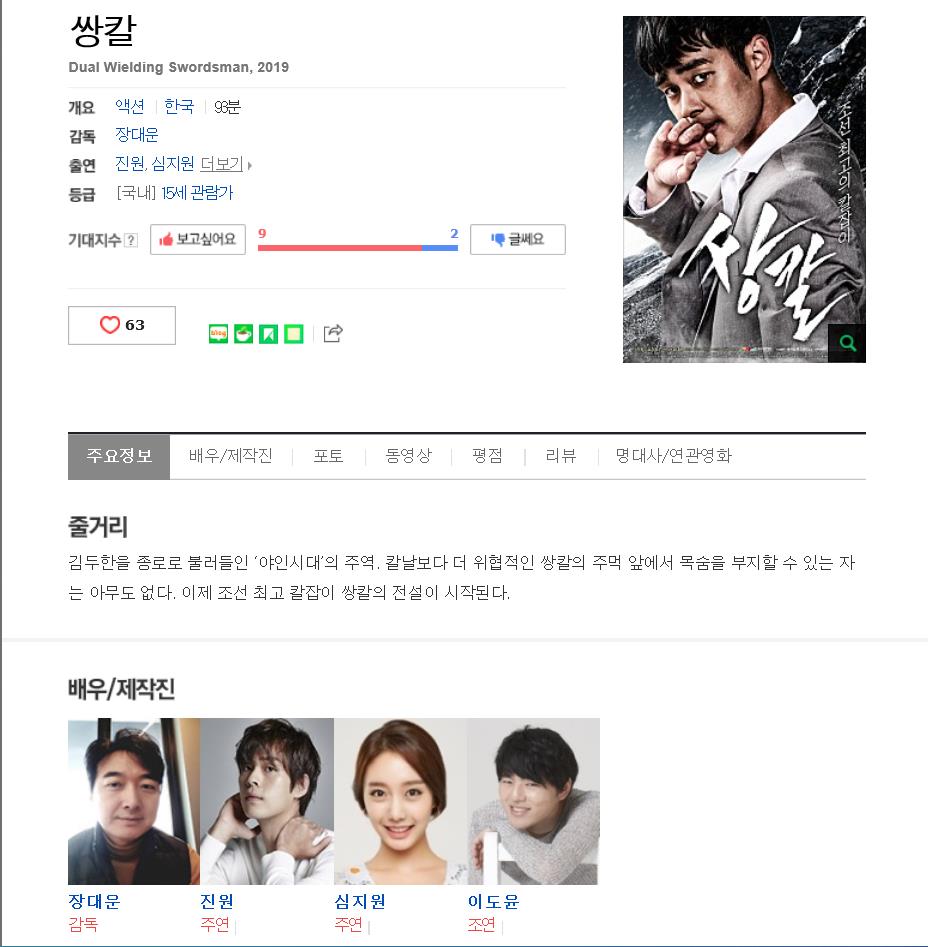
Task: Open 심지원 actress photo thumbnail
Action: click(x=400, y=801)
